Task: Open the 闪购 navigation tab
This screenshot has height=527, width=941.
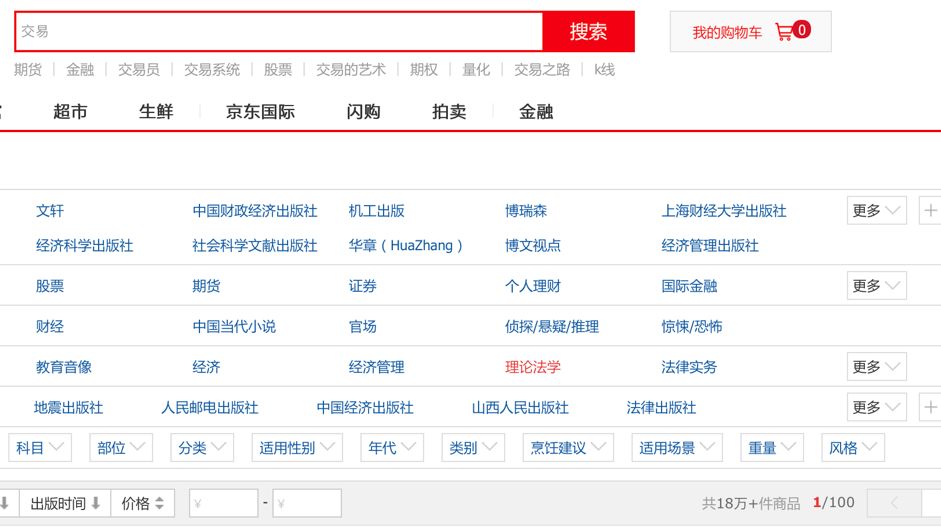Action: (x=363, y=112)
